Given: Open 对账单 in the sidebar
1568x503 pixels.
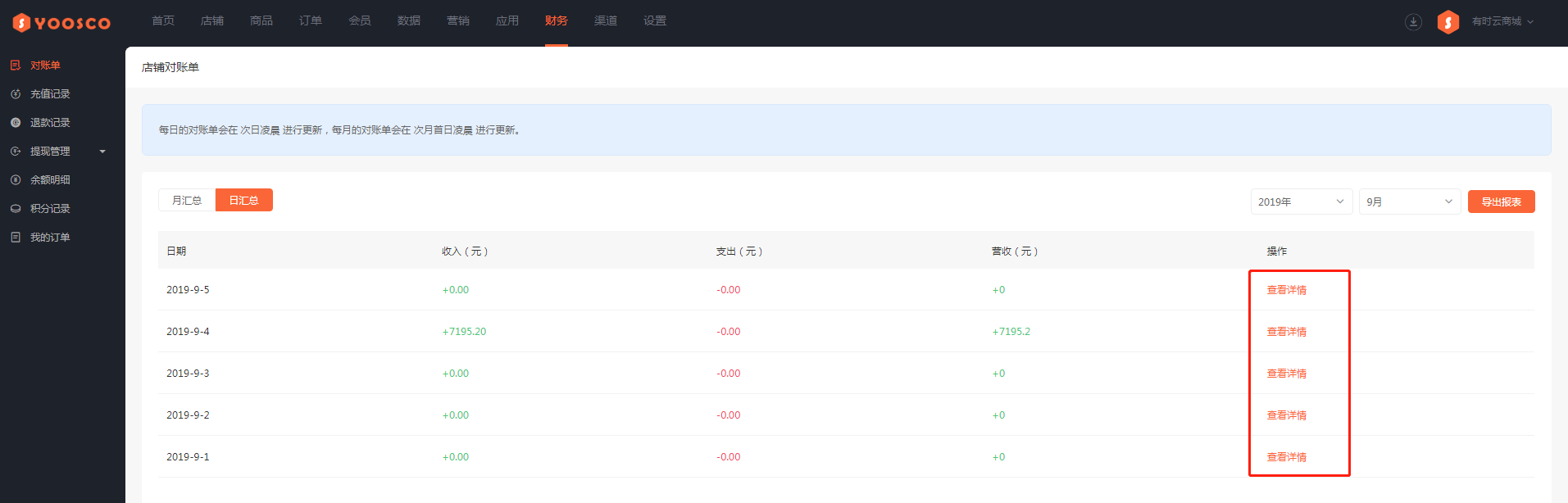Looking at the screenshot, I should pyautogui.click(x=45, y=66).
